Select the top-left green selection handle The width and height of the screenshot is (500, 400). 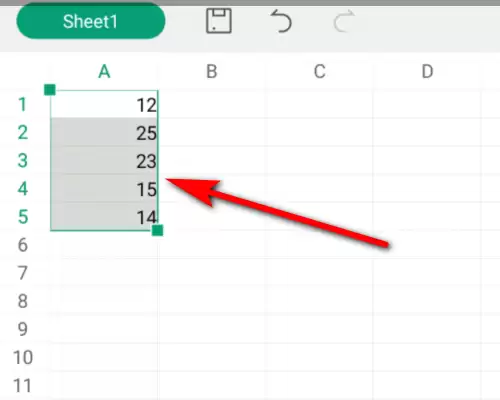[50, 90]
